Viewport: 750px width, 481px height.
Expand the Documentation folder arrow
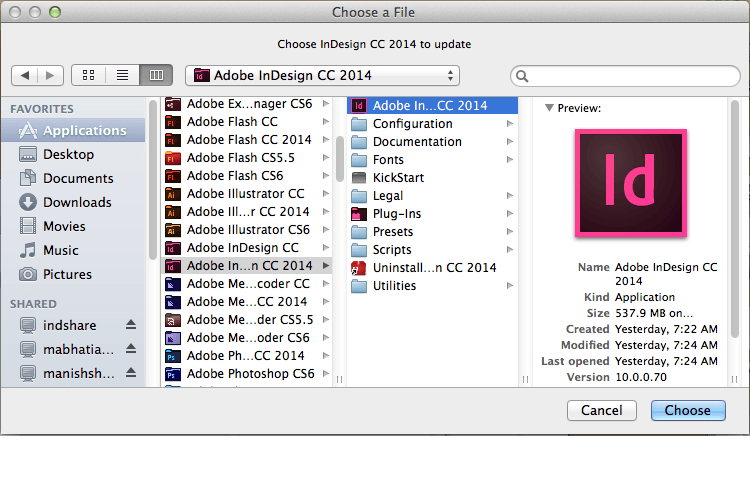coord(510,142)
